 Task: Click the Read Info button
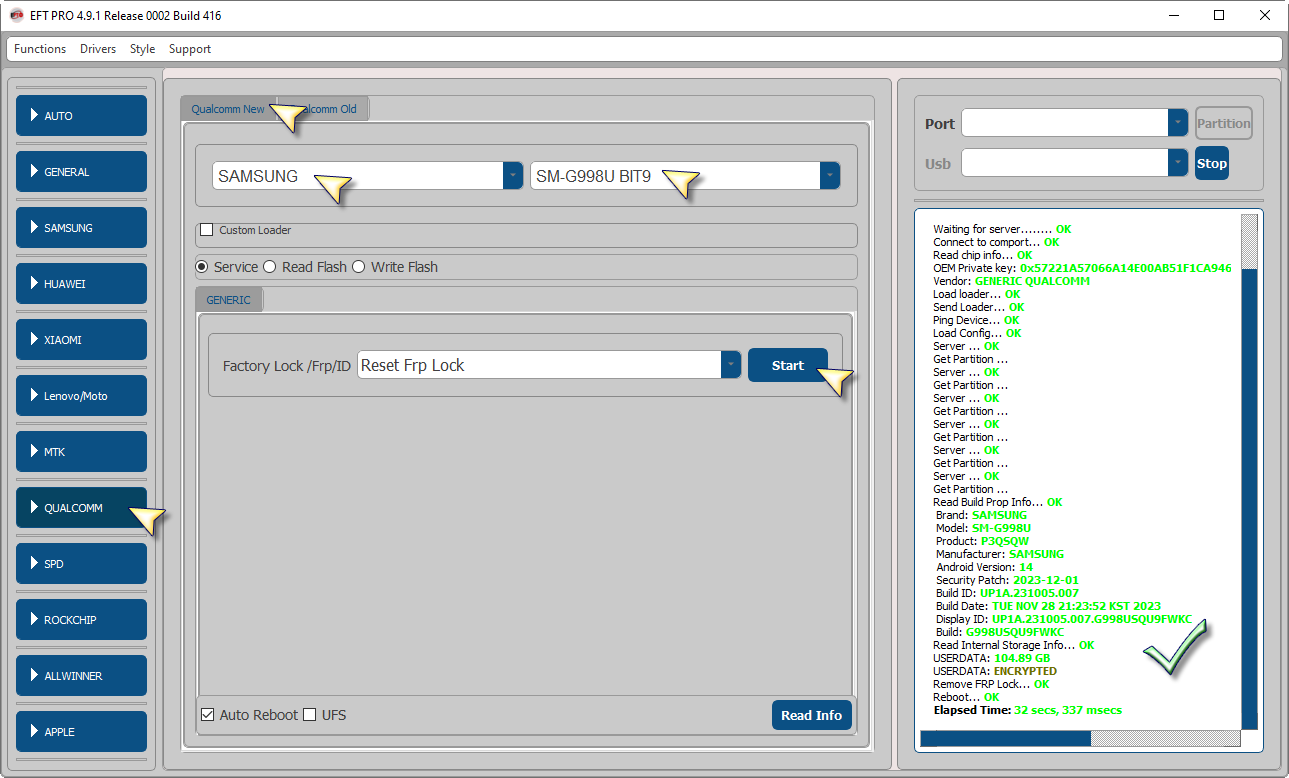[x=811, y=715]
